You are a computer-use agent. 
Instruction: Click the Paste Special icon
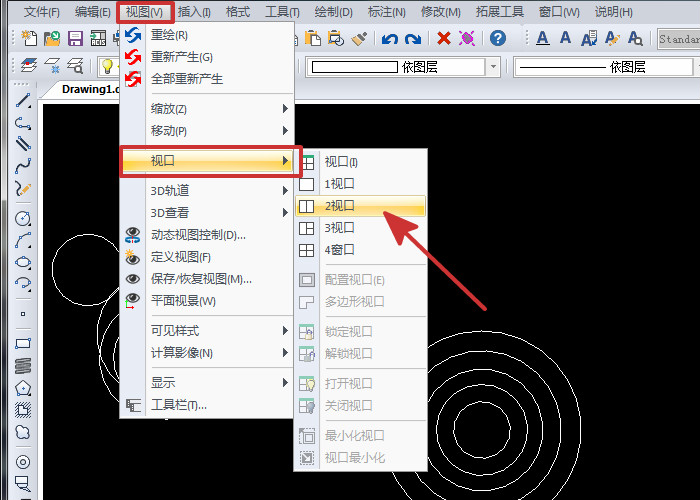336,38
